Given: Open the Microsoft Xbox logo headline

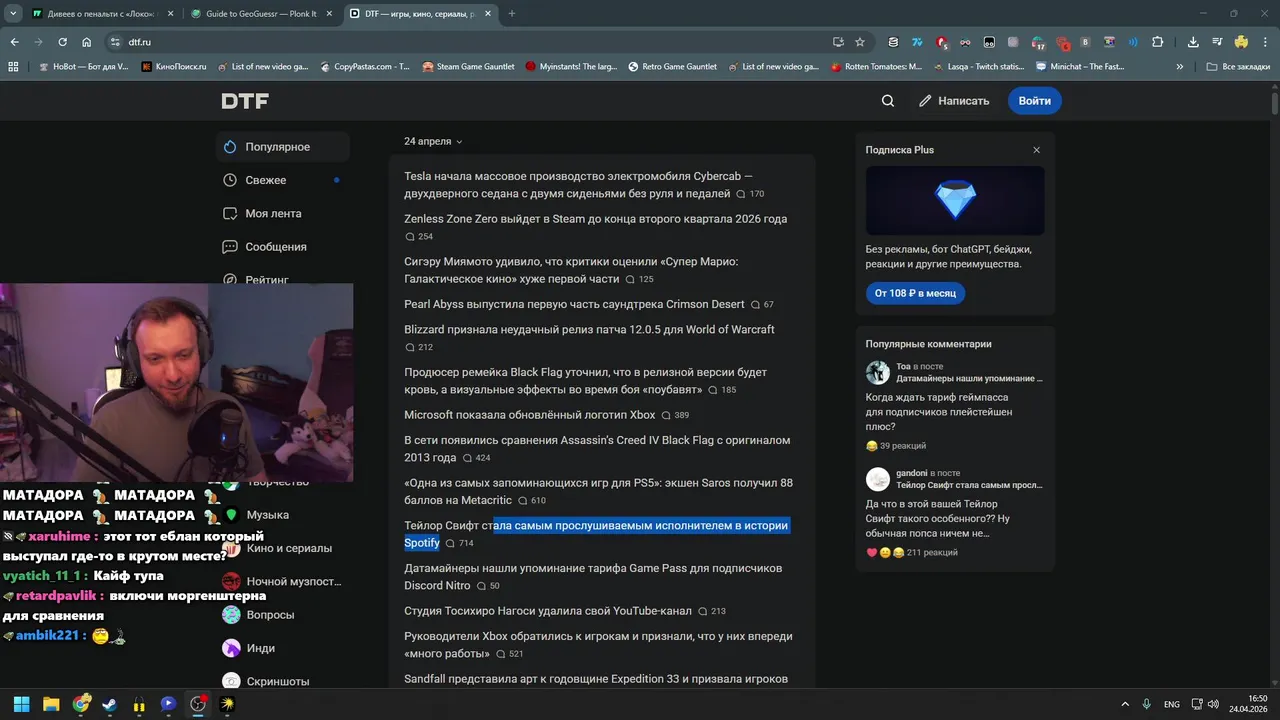Looking at the screenshot, I should click(x=530, y=415).
